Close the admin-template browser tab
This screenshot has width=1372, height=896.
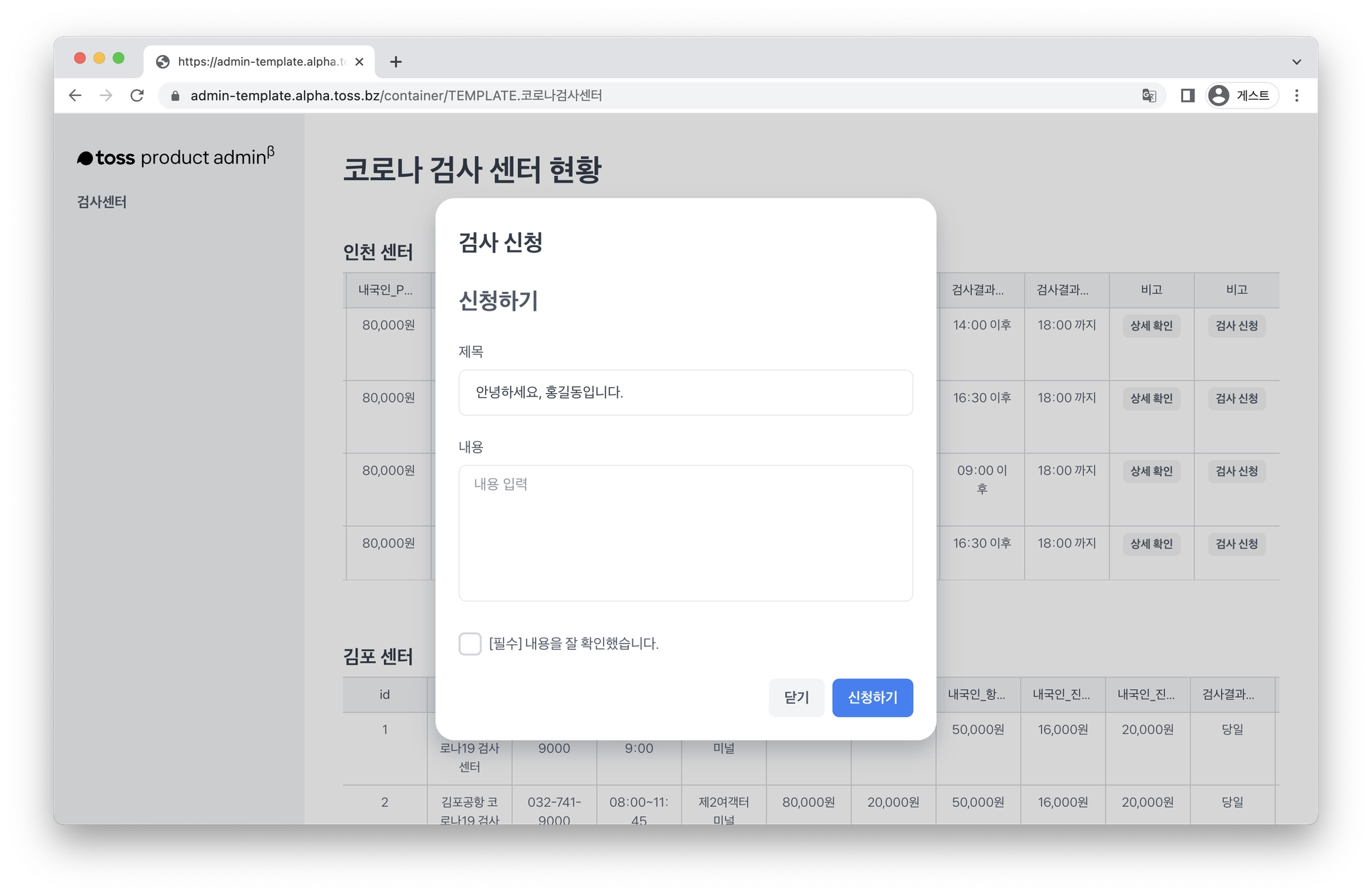point(360,62)
